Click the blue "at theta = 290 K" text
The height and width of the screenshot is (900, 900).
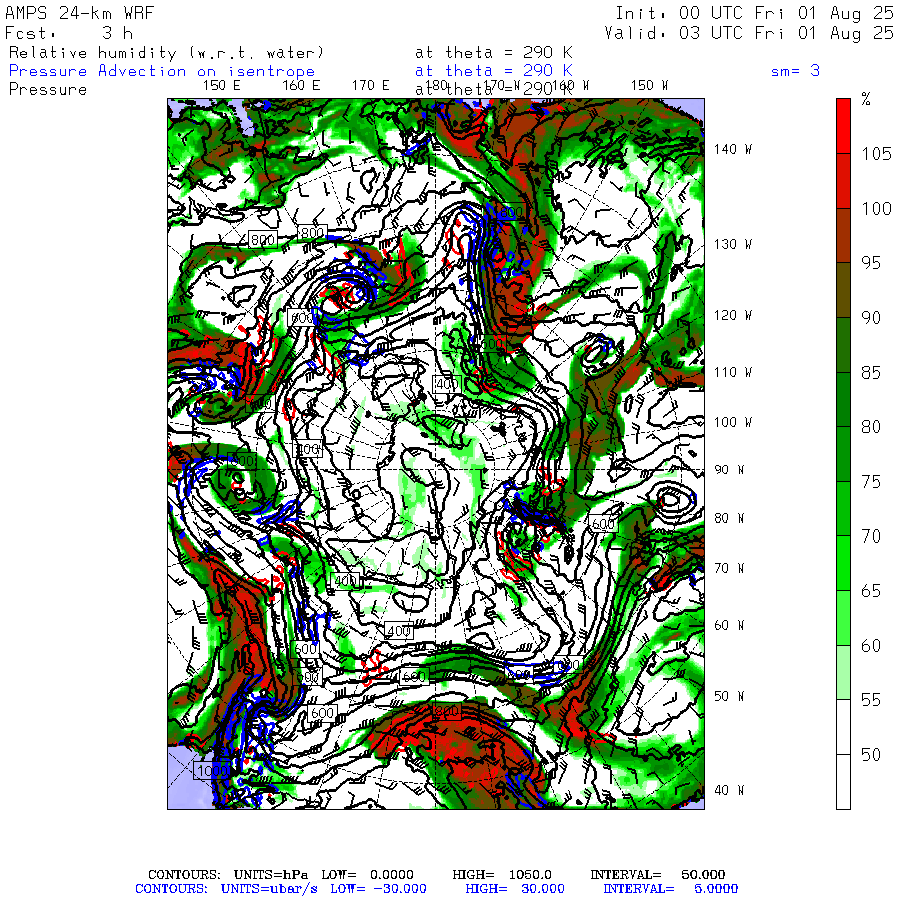[x=494, y=71]
